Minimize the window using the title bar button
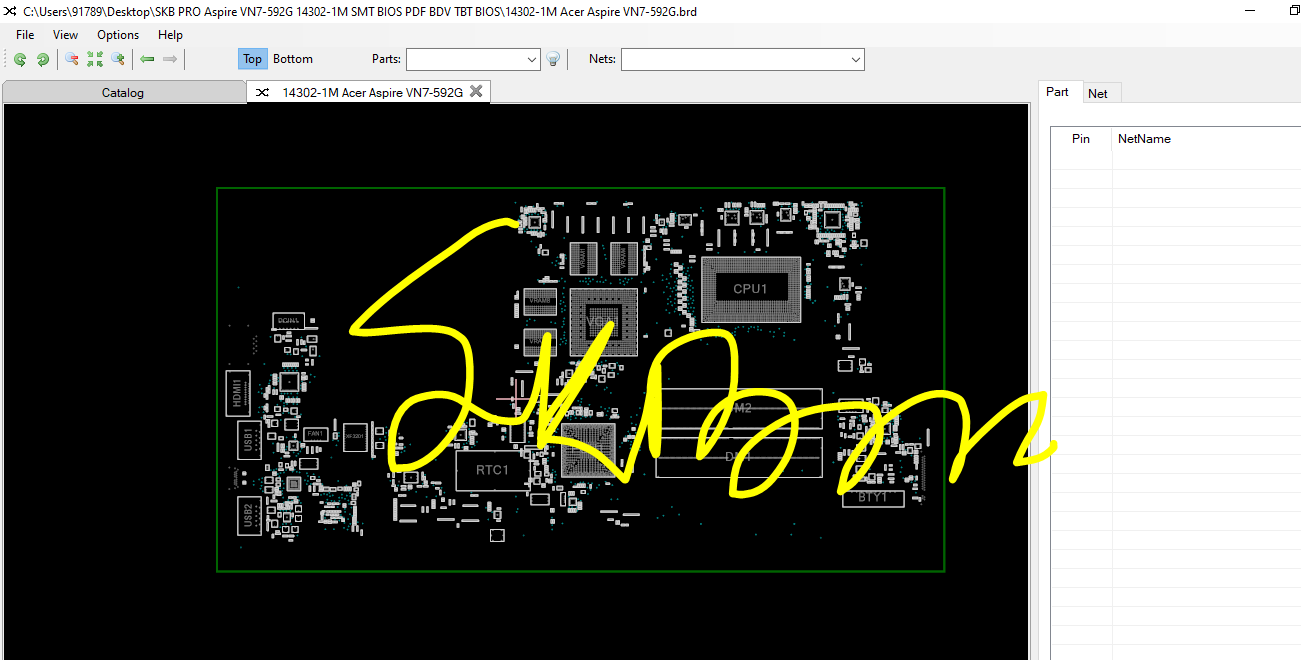Image resolution: width=1301 pixels, height=660 pixels. (1251, 10)
